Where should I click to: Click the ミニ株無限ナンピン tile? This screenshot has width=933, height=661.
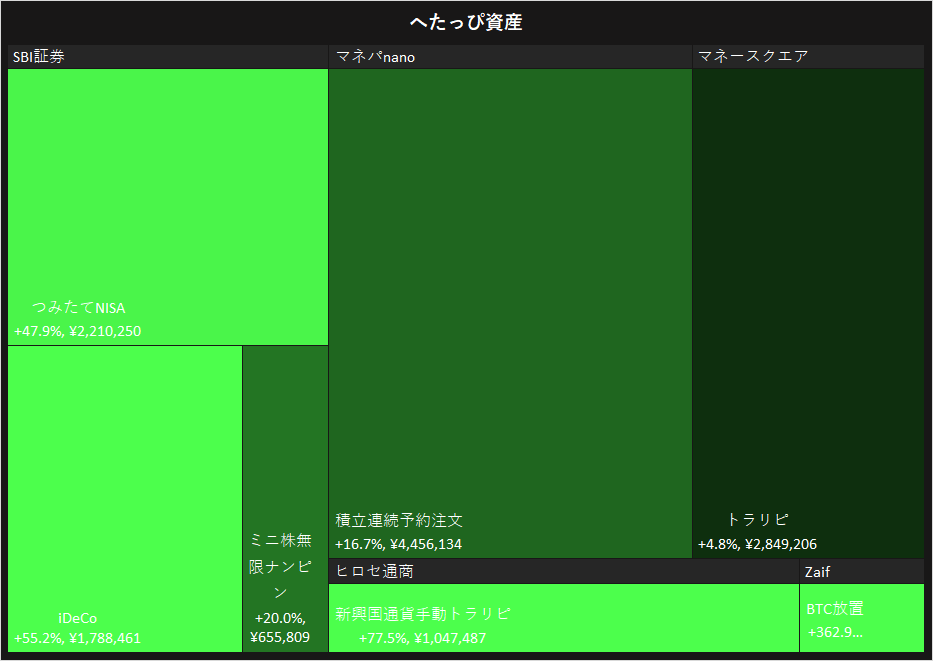point(286,499)
